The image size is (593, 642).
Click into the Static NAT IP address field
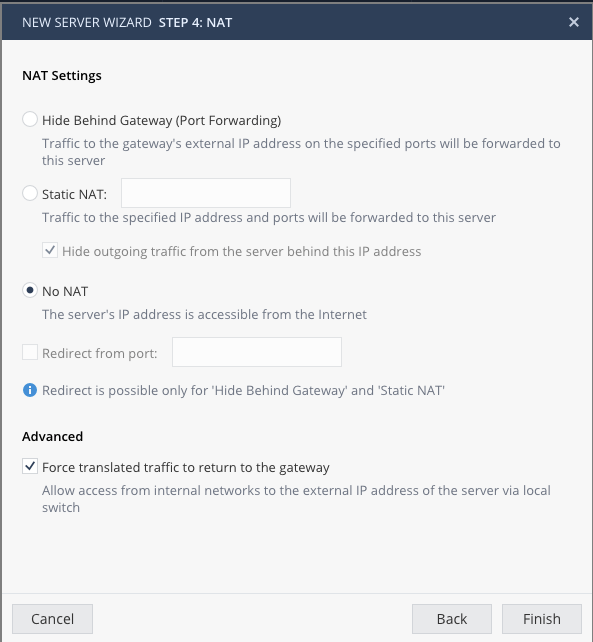point(206,193)
